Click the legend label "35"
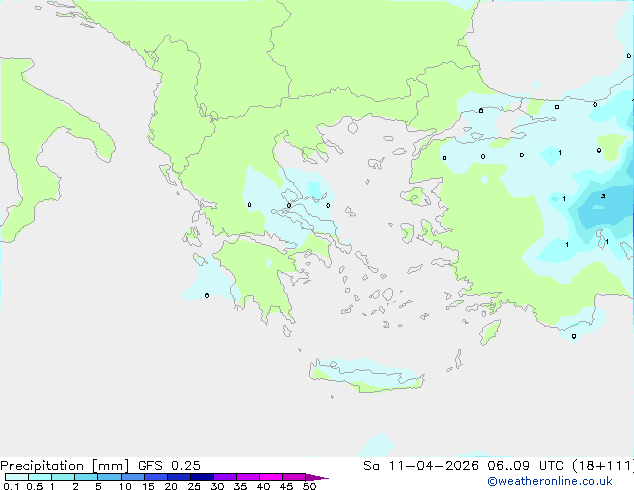This screenshot has height=490, width=634. coord(240,486)
